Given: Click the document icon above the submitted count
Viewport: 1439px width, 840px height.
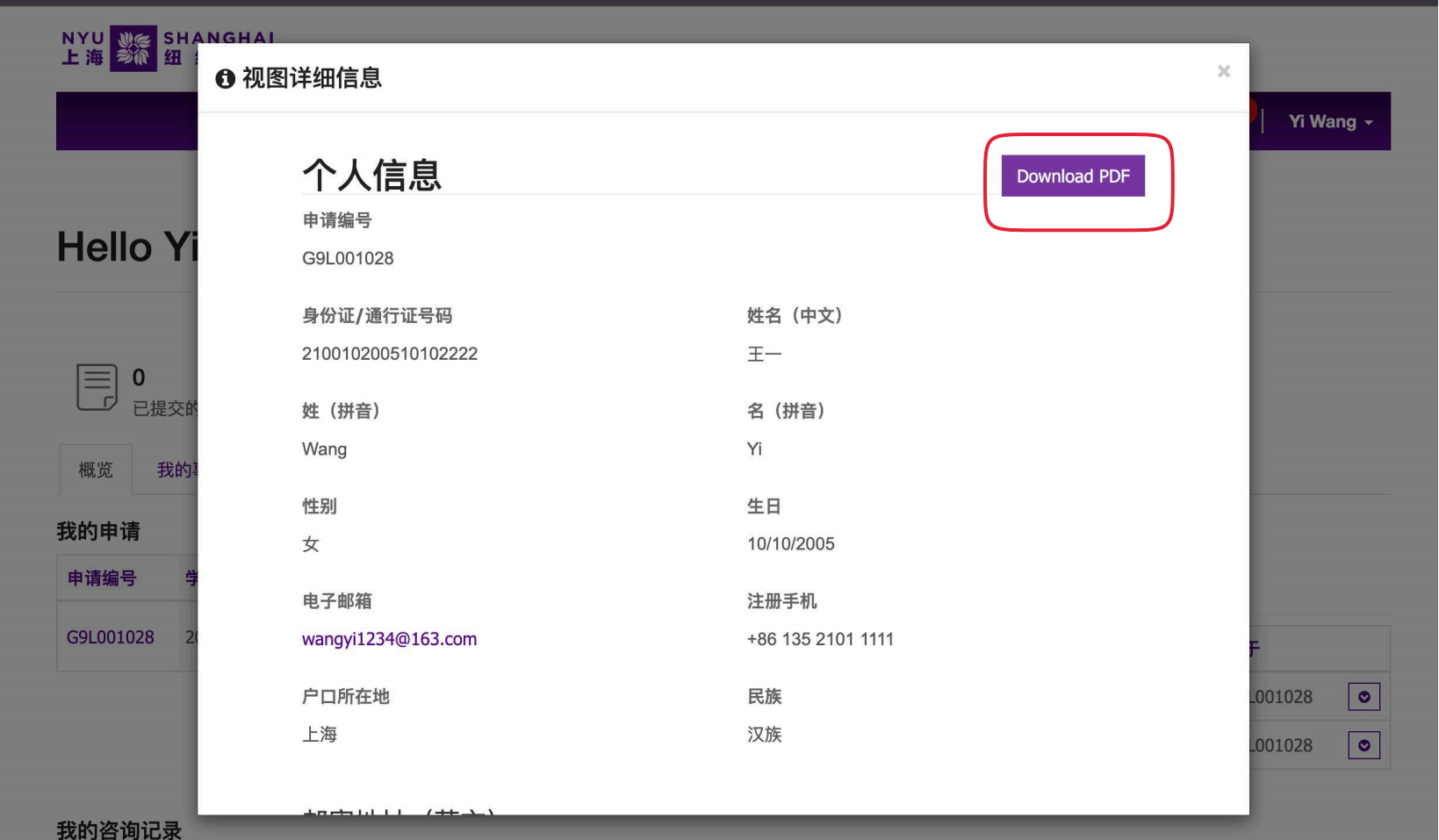Looking at the screenshot, I should [97, 386].
